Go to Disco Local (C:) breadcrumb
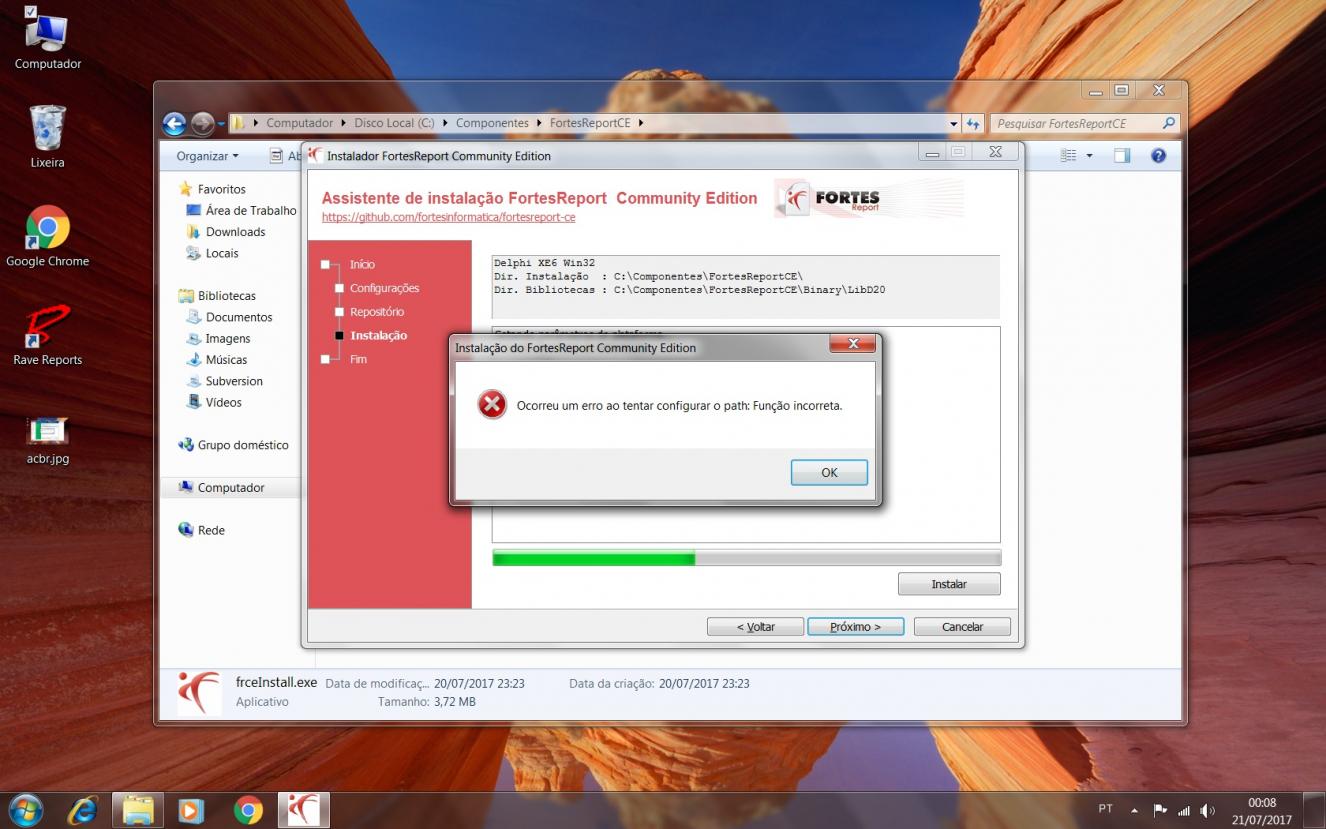 394,123
